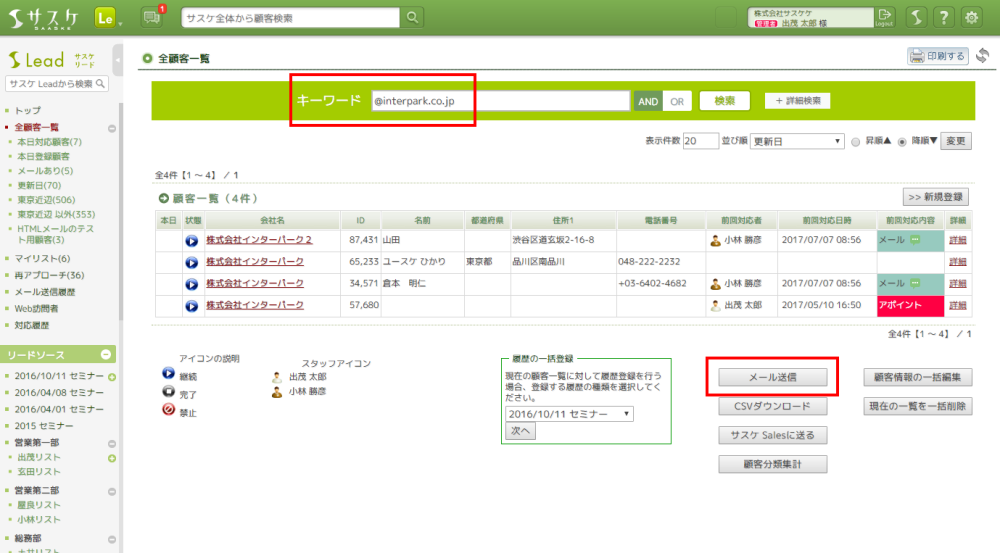The height and width of the screenshot is (553, 1000).
Task: Click the メール送信 button
Action: (773, 377)
